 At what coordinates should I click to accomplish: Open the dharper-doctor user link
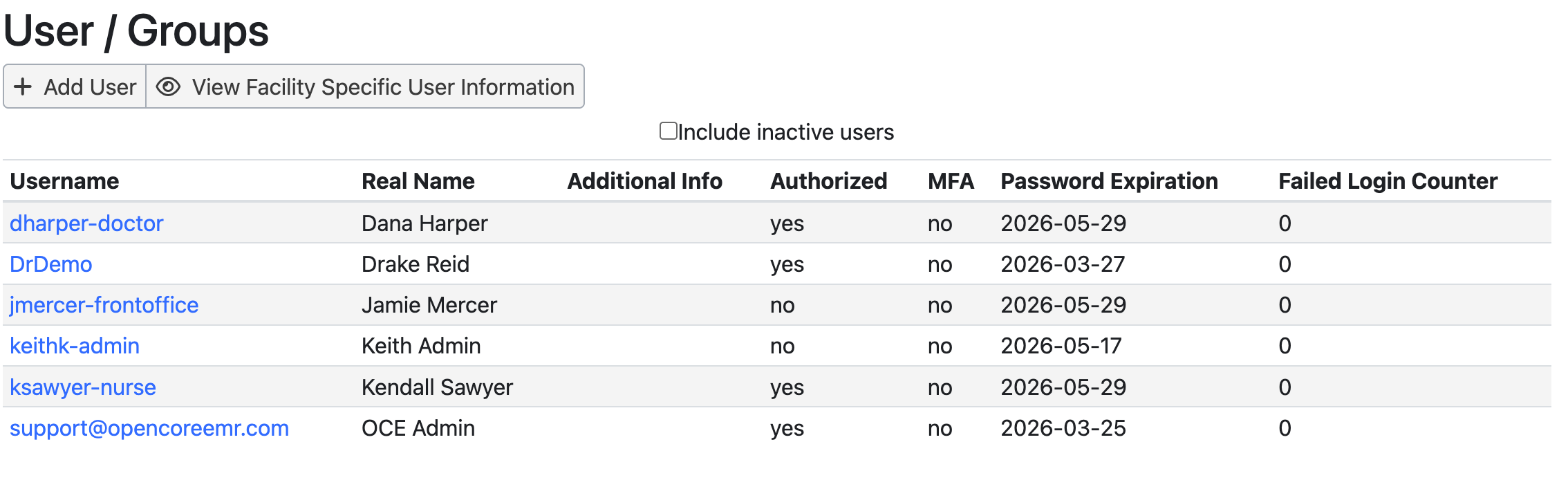tap(86, 223)
